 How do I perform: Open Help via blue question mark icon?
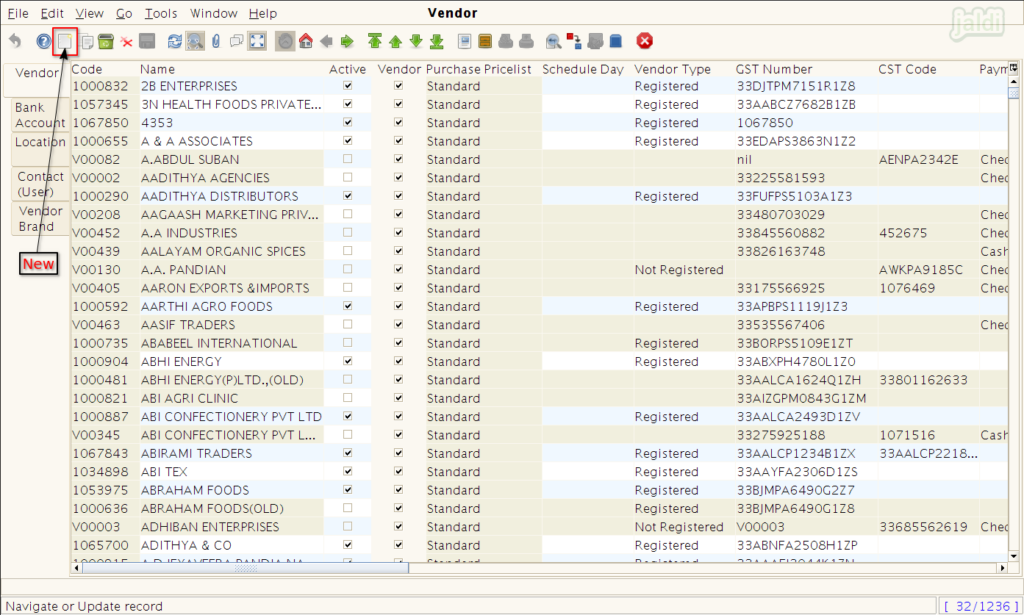pyautogui.click(x=43, y=42)
